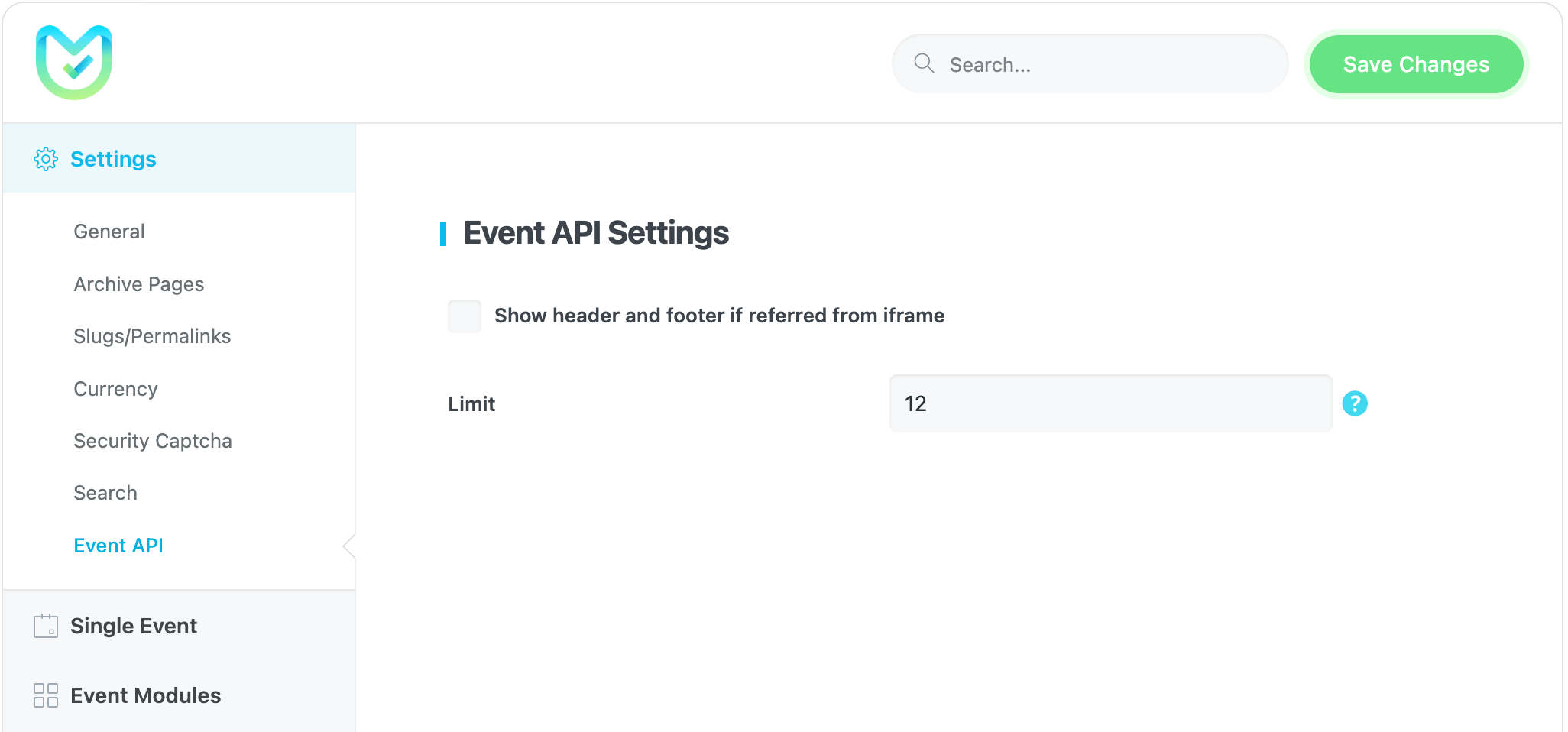Go to Slugs/Permalinks settings
The height and width of the screenshot is (732, 1568).
pyautogui.click(x=152, y=336)
